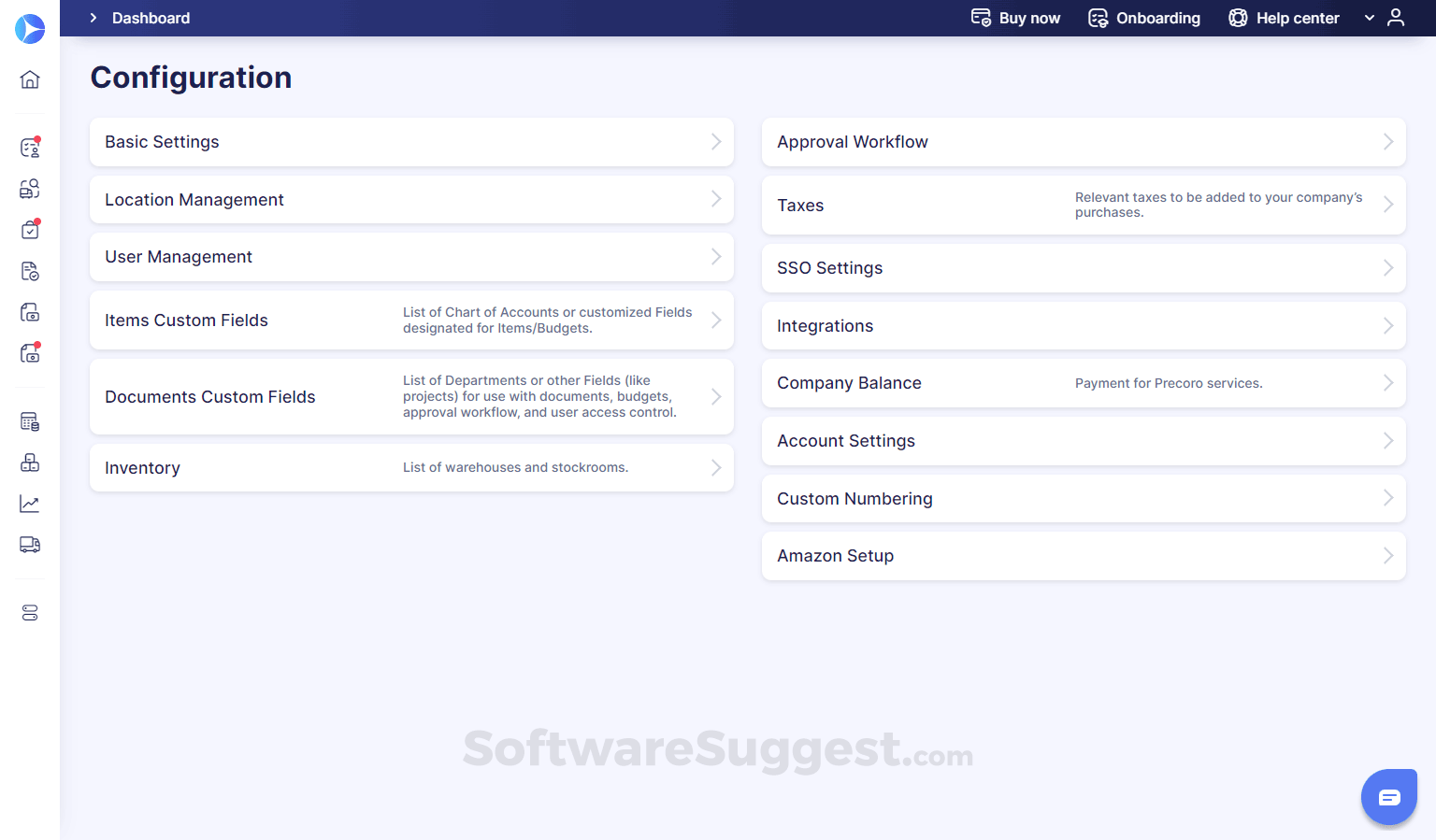Viewport: 1436px width, 840px height.
Task: Open the Home icon in the sidebar
Action: pyautogui.click(x=30, y=79)
